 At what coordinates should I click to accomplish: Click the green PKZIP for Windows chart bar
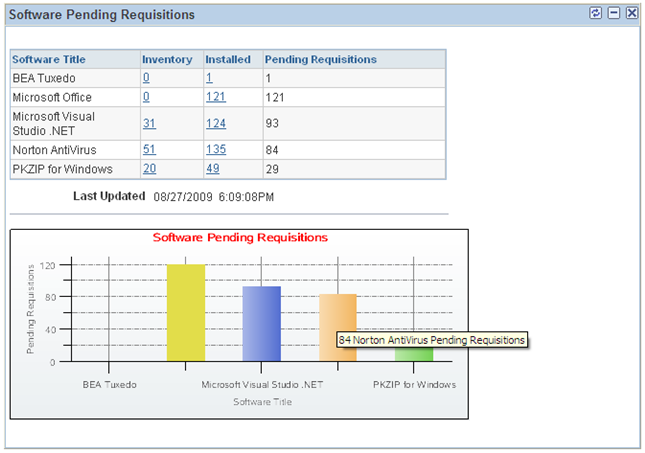point(414,355)
